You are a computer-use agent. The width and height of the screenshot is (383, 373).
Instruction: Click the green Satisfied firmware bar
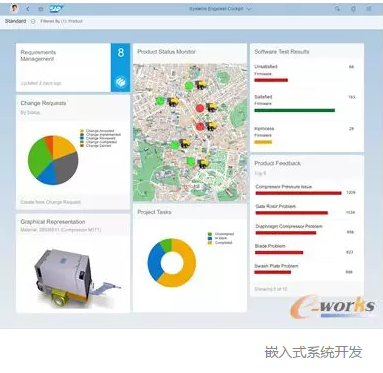295,110
